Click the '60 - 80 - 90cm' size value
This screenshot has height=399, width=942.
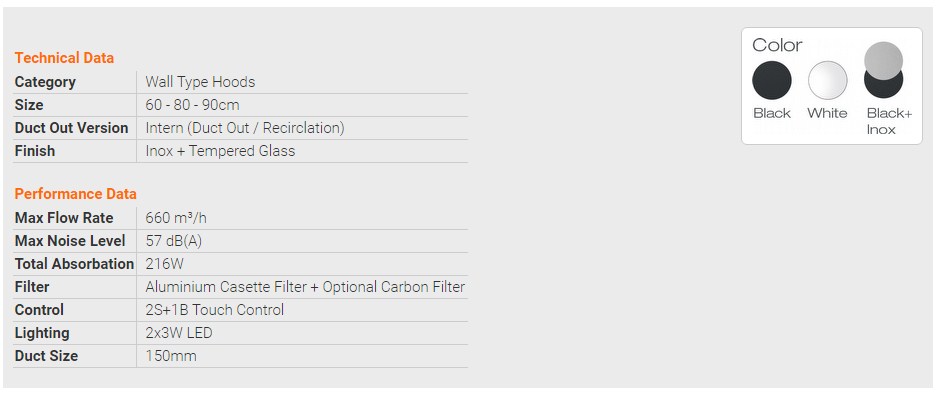point(192,105)
